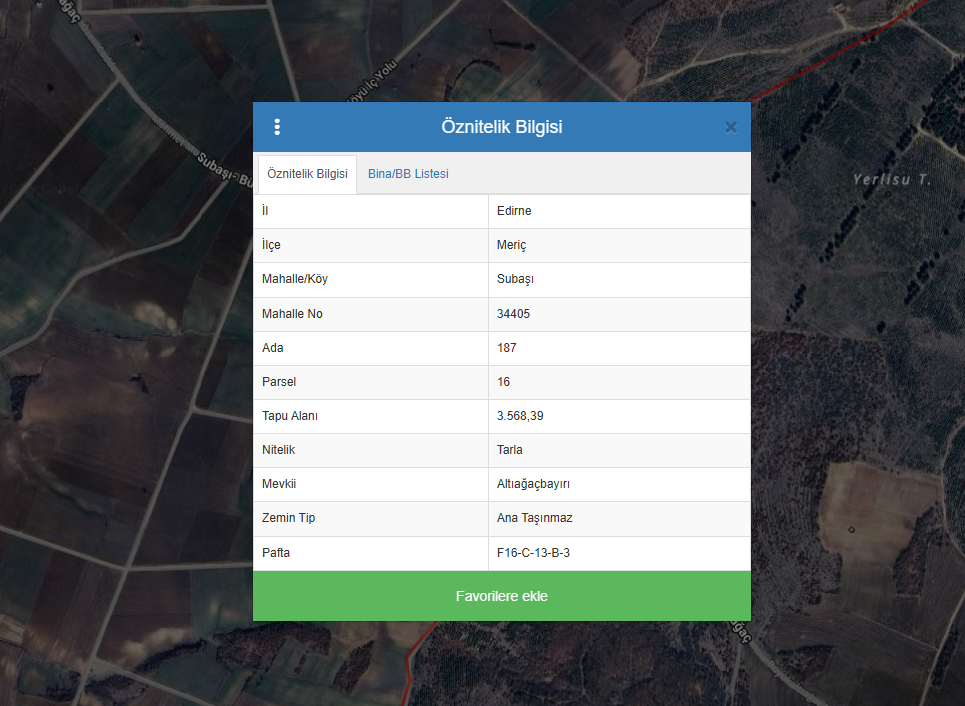Switch to the Bina/BB Listesi tab
This screenshot has width=965, height=706.
[x=408, y=174]
